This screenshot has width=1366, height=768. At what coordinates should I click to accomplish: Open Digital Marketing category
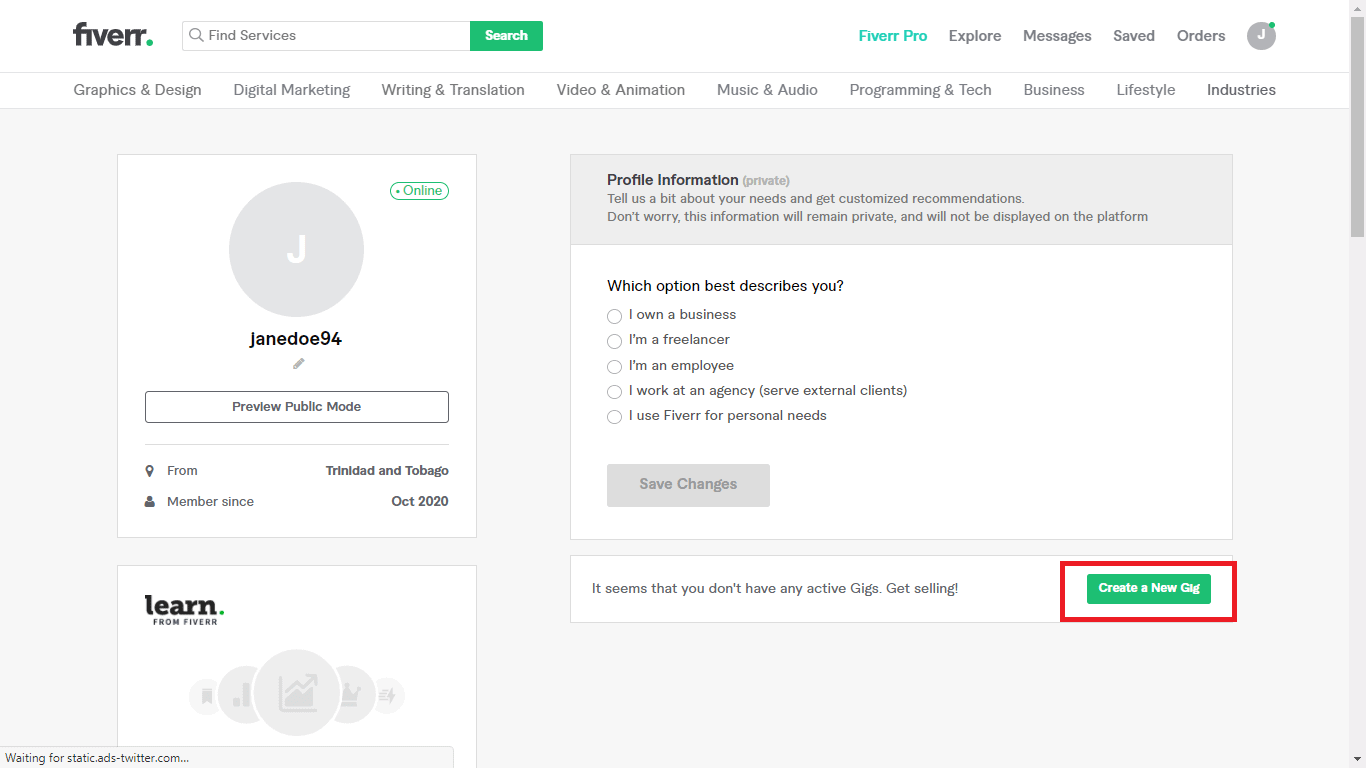pyautogui.click(x=292, y=90)
